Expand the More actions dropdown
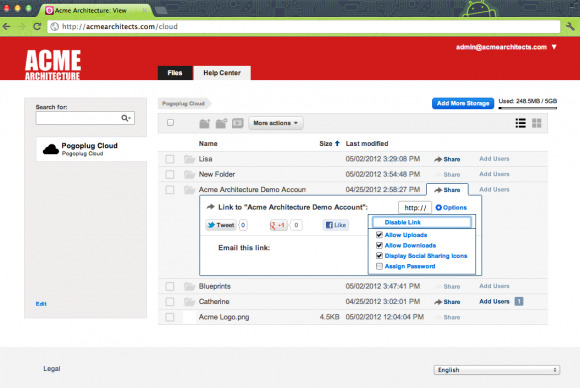This screenshot has height=388, width=580. coord(276,123)
